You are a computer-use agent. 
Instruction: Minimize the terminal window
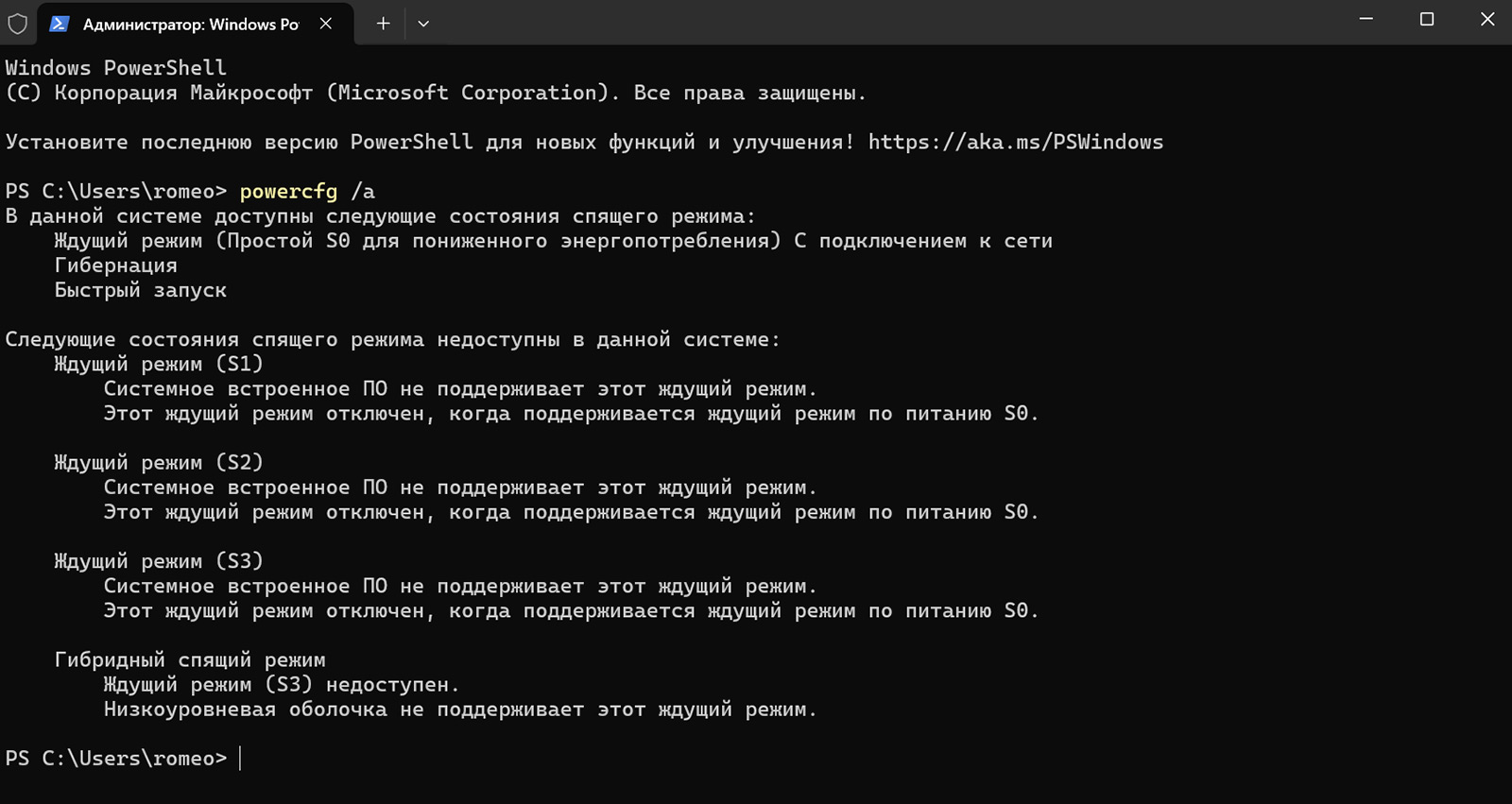pos(1366,20)
